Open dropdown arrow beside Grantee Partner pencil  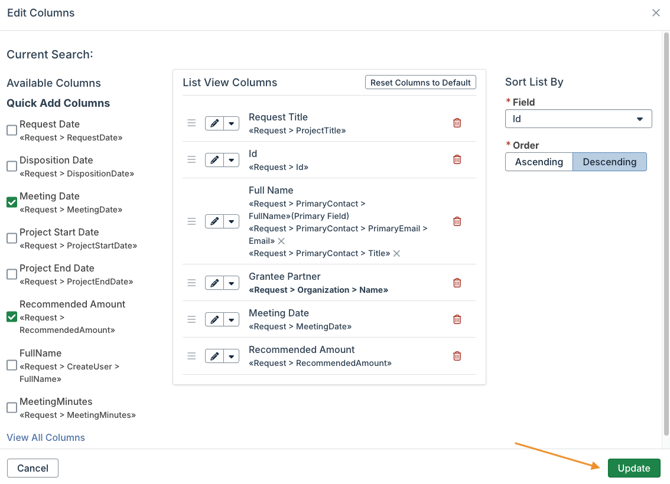pyautogui.click(x=231, y=283)
